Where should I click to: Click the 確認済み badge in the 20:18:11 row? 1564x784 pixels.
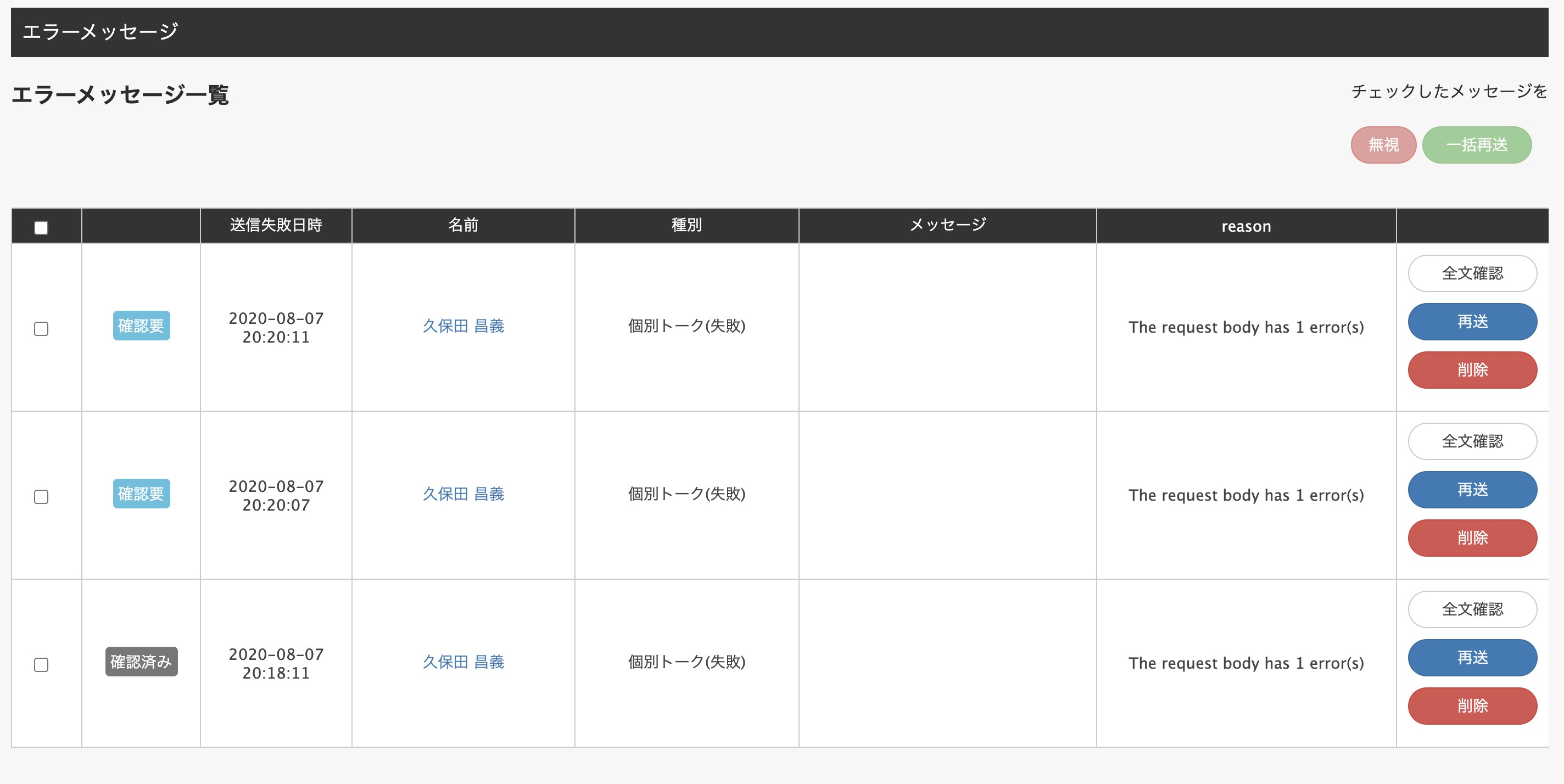(142, 662)
